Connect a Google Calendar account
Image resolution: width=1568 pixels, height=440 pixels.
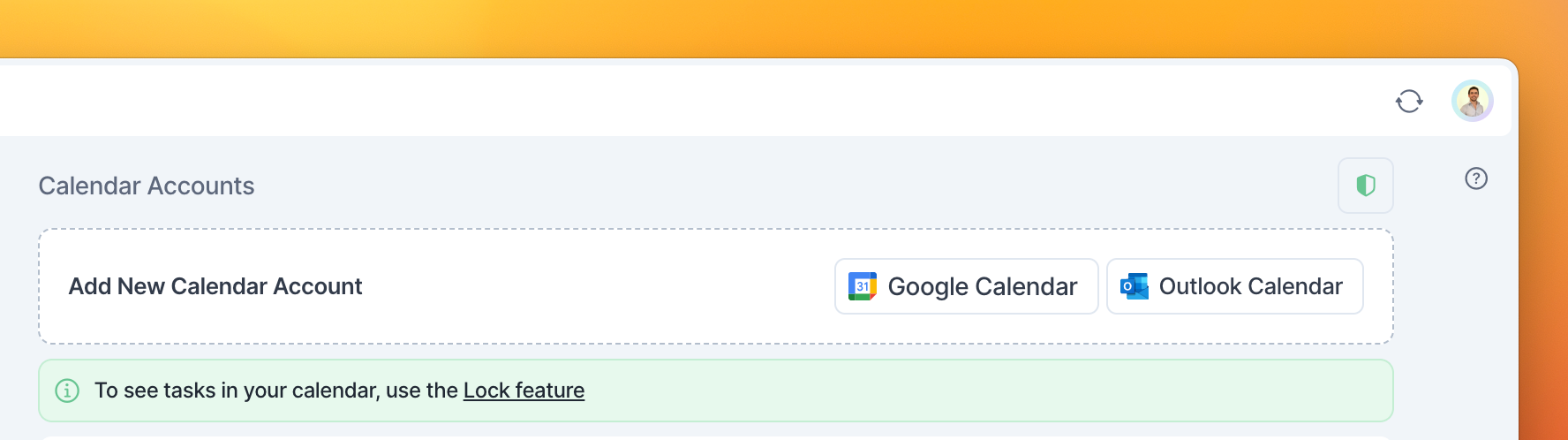click(x=966, y=286)
